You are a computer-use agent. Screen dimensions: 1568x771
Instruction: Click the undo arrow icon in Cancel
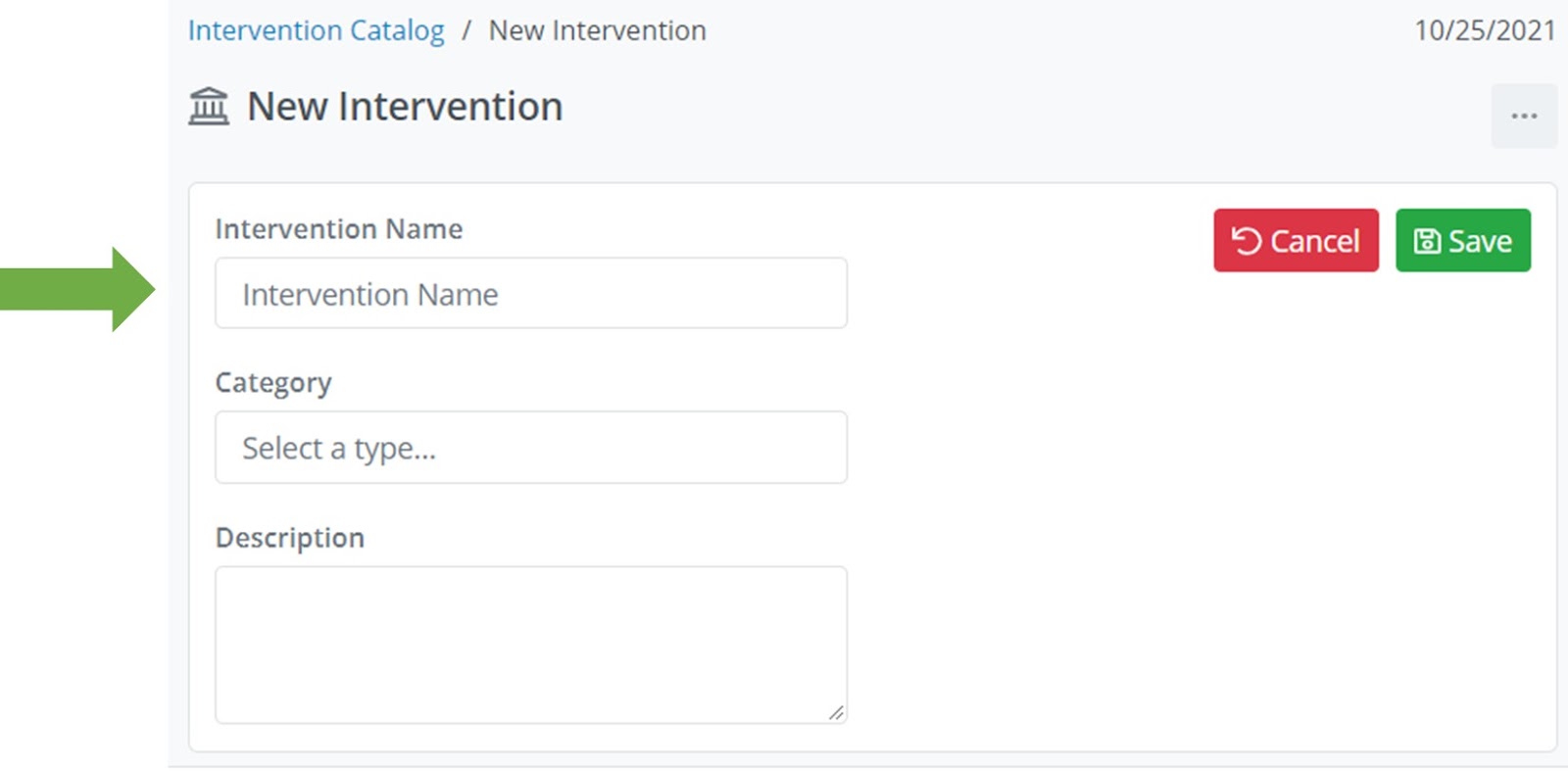pos(1246,241)
